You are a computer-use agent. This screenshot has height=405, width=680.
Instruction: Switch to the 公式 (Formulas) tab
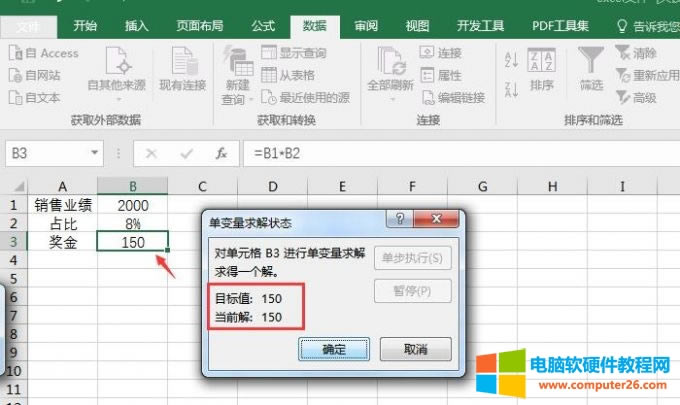coord(263,26)
